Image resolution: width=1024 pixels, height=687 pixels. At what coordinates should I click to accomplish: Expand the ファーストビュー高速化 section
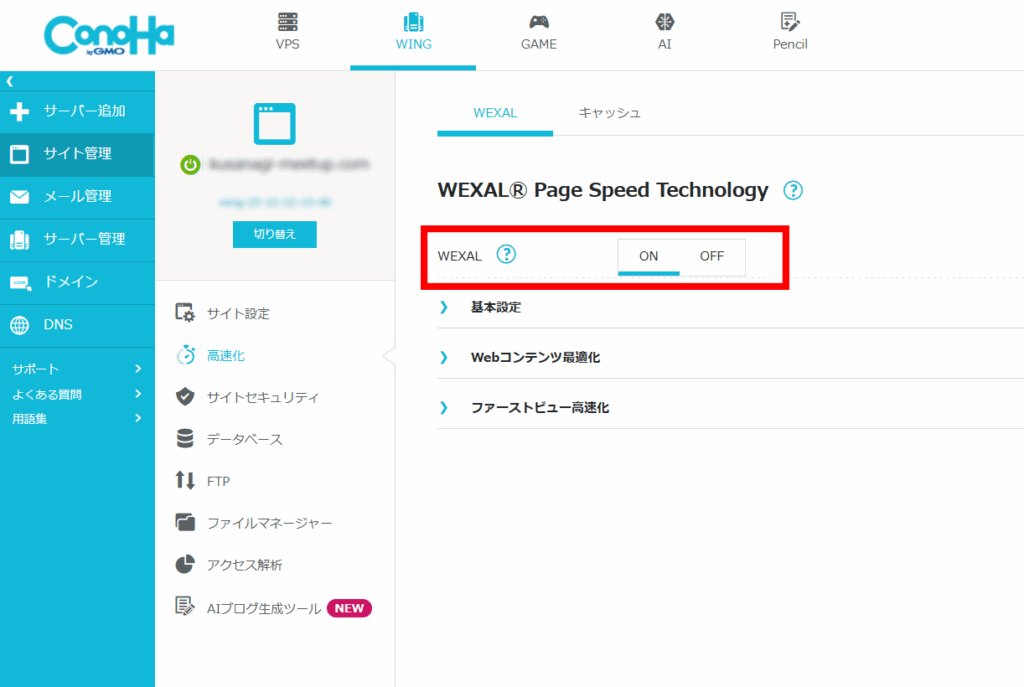(x=539, y=407)
